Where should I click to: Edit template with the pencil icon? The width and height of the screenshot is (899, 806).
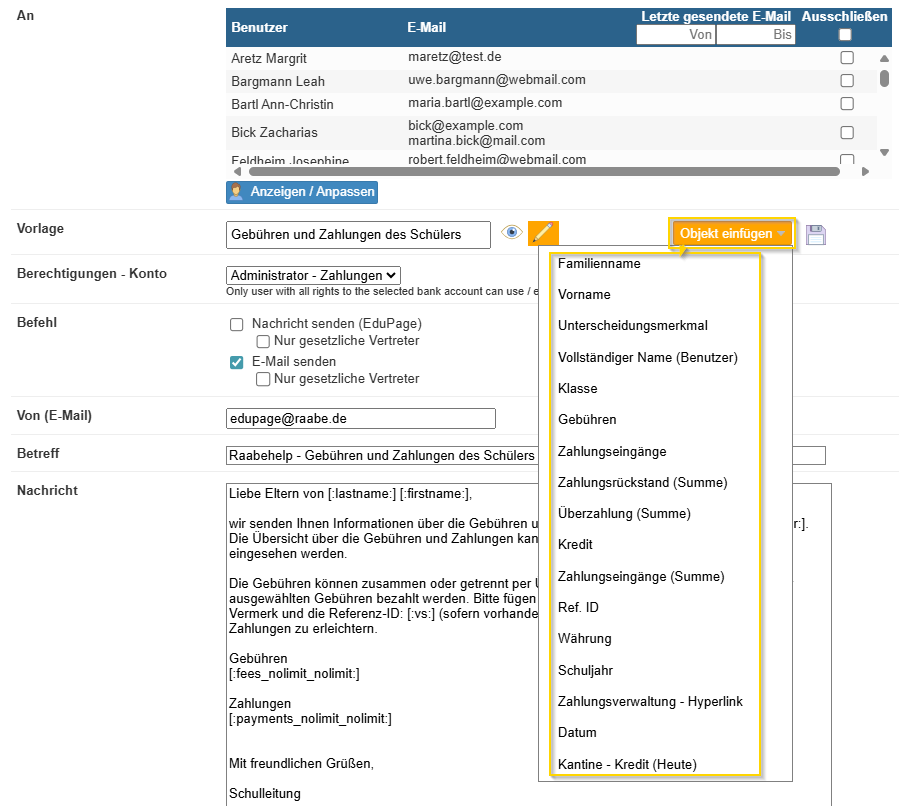[x=543, y=233]
